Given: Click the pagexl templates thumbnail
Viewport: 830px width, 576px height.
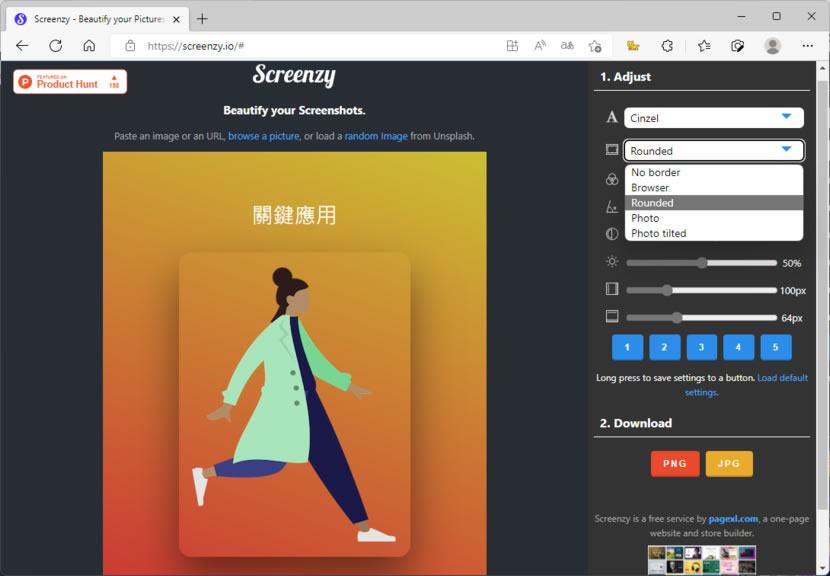Looking at the screenshot, I should point(702,561).
